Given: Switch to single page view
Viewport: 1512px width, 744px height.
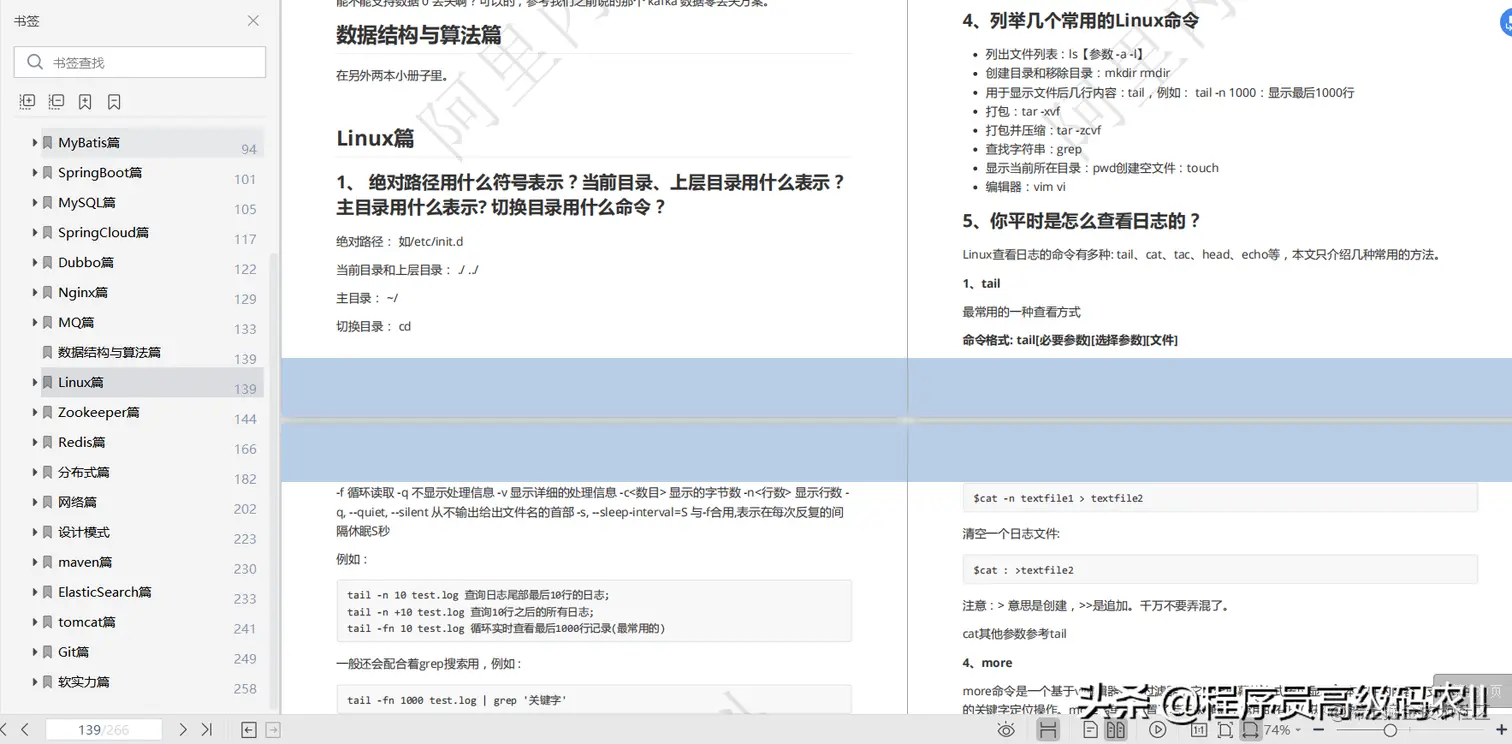Looking at the screenshot, I should [x=1091, y=730].
